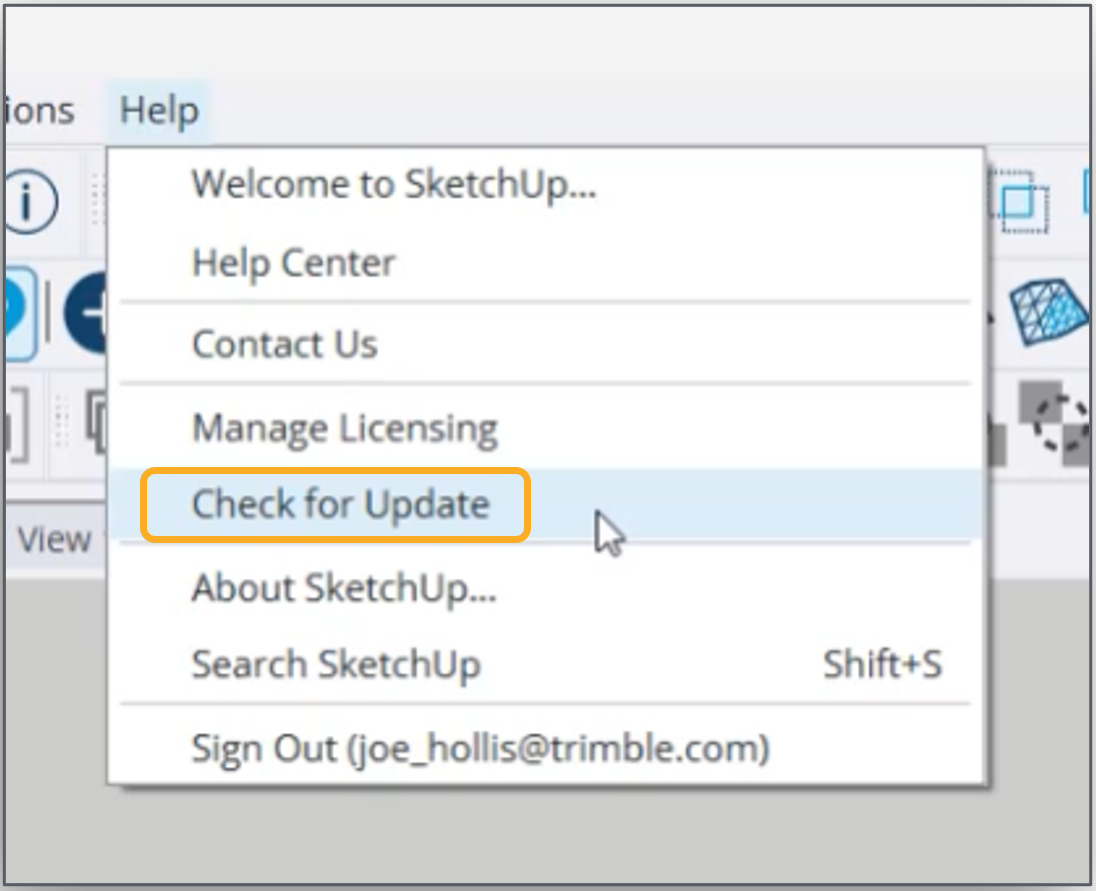Screen dimensions: 1096x891
Task: Select Contact Us from the menu
Action: 284,344
